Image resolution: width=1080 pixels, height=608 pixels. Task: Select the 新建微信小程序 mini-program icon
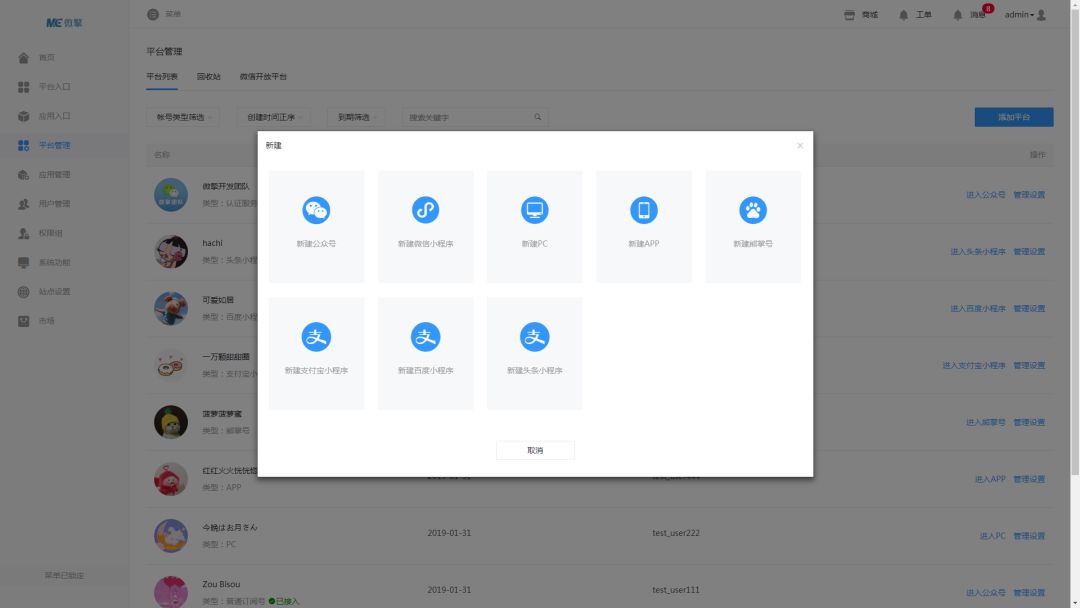(x=425, y=210)
